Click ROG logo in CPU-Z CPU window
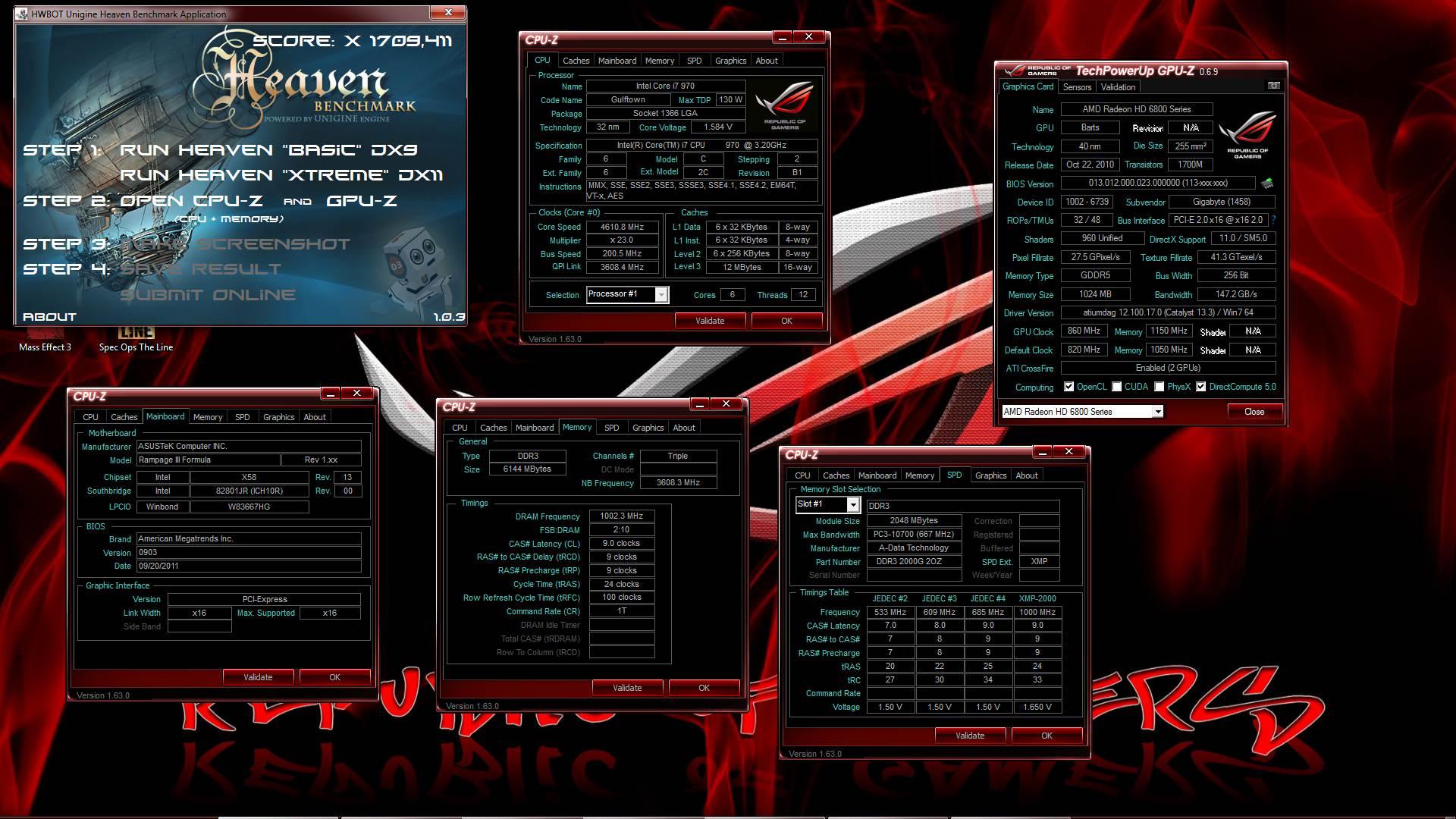The height and width of the screenshot is (819, 1456). click(x=786, y=106)
